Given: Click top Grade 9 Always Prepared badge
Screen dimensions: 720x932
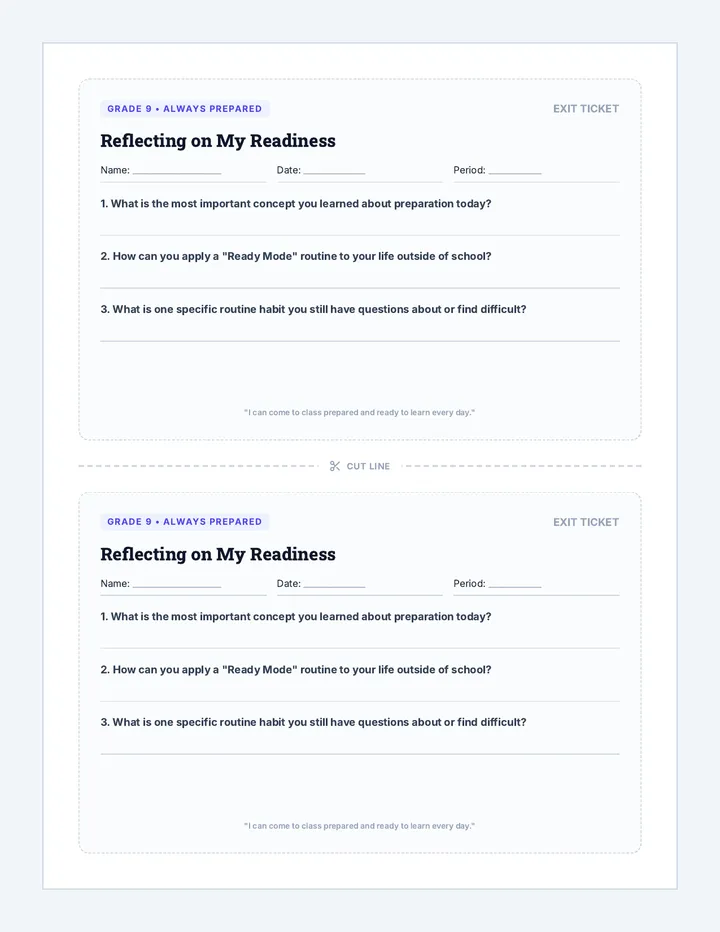Looking at the screenshot, I should (x=185, y=109).
